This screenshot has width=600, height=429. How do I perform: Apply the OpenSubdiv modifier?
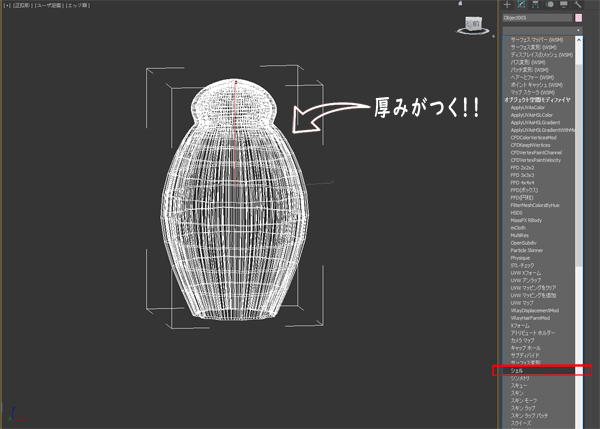click(x=525, y=241)
